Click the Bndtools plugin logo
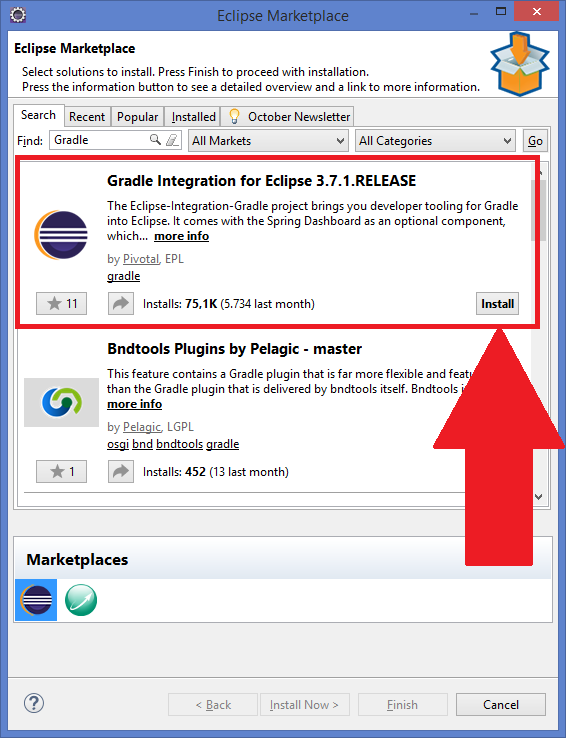 [x=62, y=402]
